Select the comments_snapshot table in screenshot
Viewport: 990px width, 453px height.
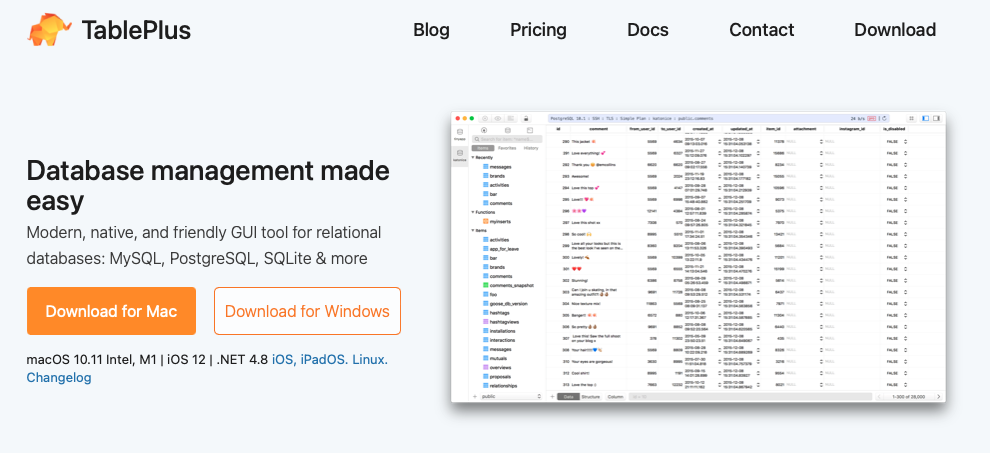click(x=508, y=286)
